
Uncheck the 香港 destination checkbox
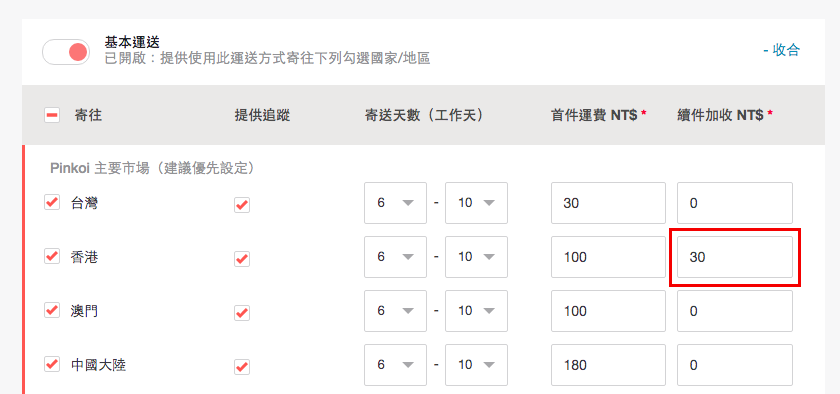(x=52, y=256)
